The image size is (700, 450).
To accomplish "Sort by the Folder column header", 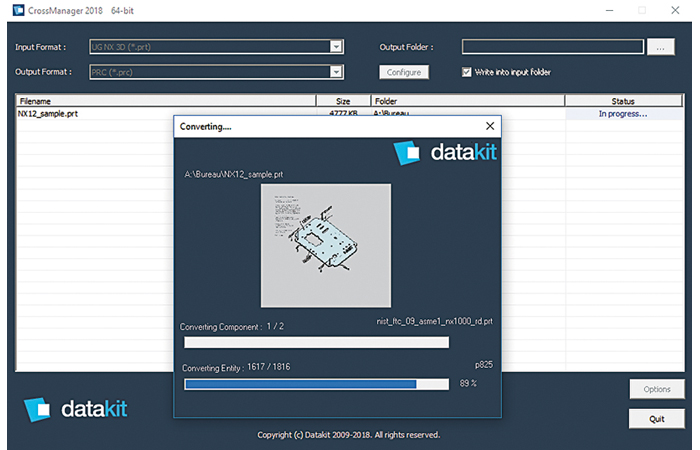I will (468, 101).
